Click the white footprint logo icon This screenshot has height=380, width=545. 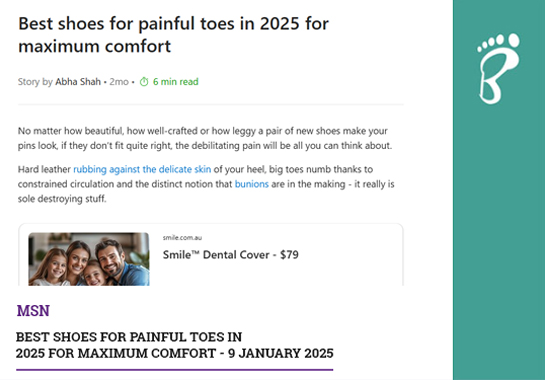pos(498,68)
